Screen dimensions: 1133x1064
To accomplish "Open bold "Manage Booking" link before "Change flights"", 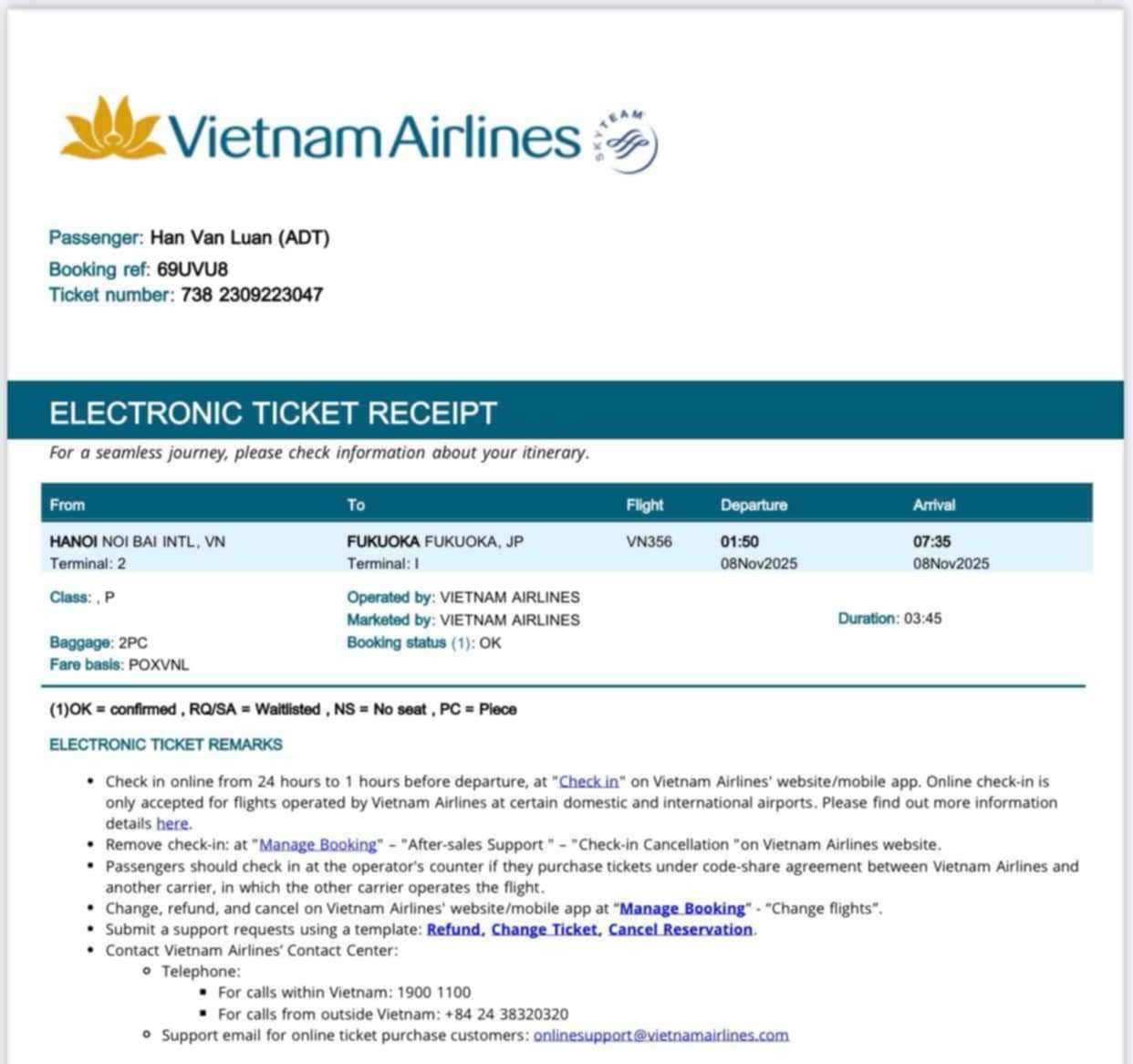I will pyautogui.click(x=682, y=908).
